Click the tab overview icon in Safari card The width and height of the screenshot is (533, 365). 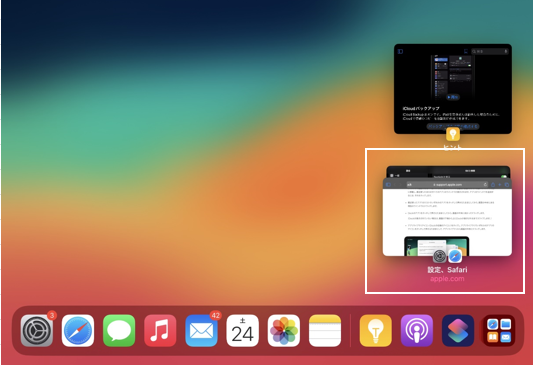click(506, 185)
